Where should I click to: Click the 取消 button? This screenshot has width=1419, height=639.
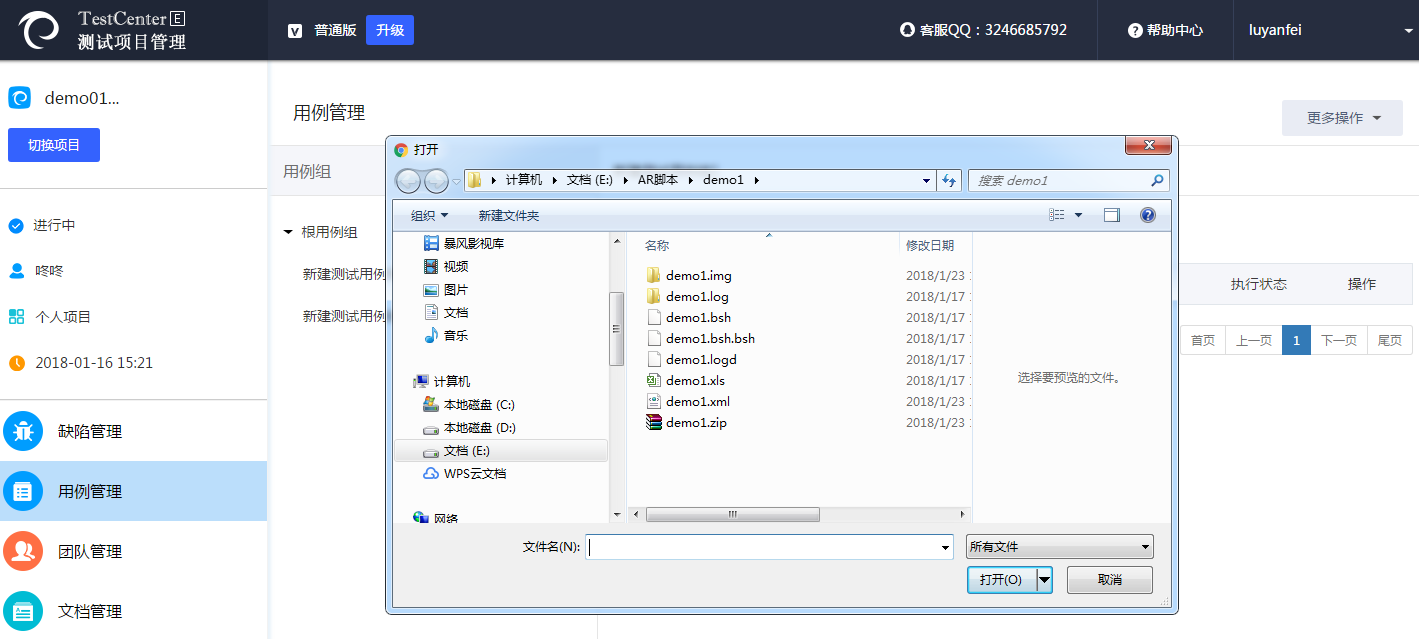[x=1109, y=580]
